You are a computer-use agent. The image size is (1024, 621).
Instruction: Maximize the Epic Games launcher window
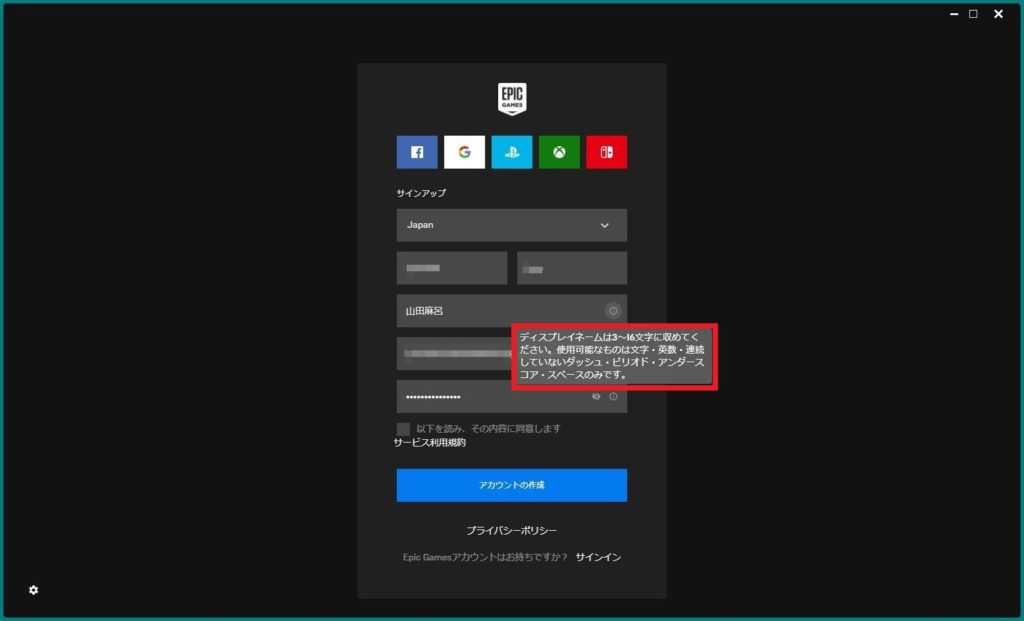[974, 14]
